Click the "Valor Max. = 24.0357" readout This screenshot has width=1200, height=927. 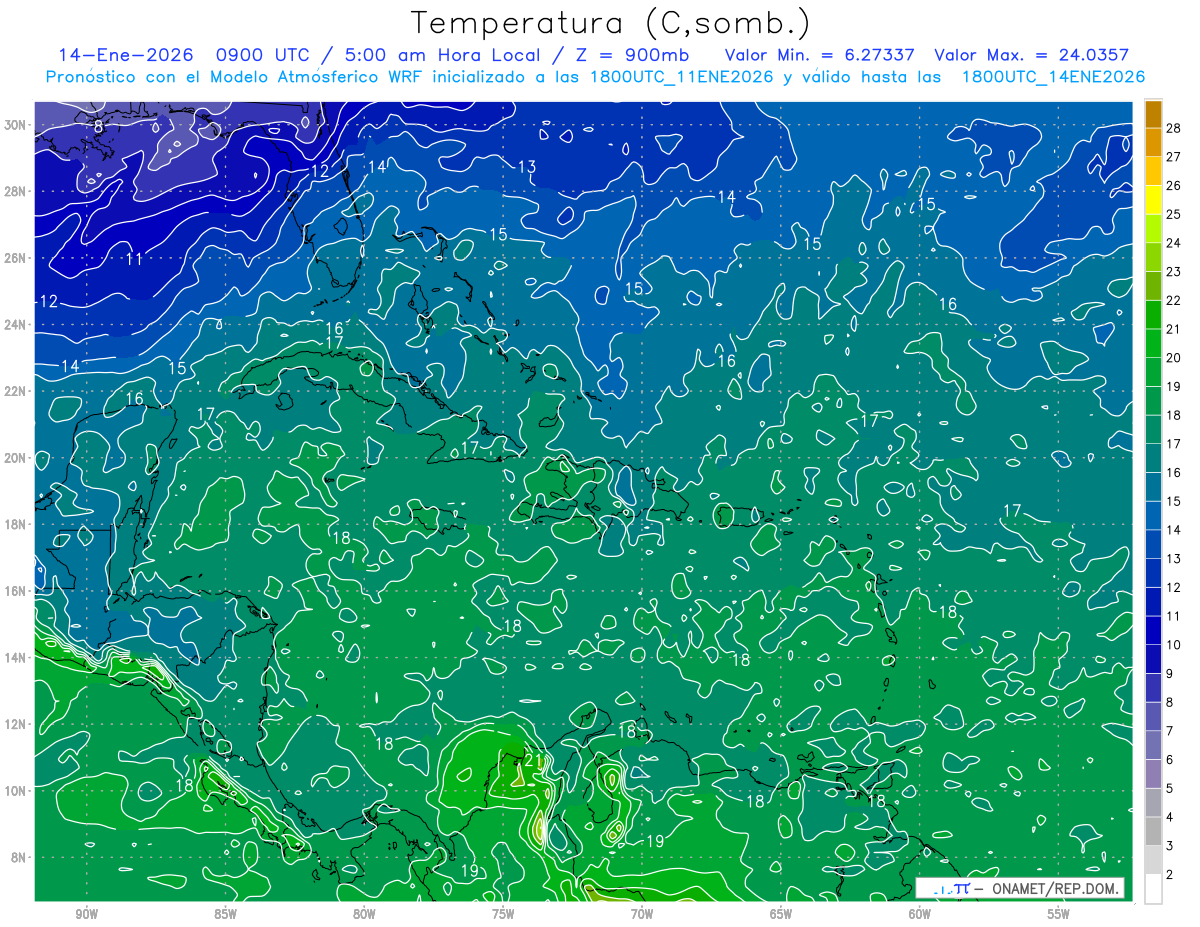point(1031,55)
